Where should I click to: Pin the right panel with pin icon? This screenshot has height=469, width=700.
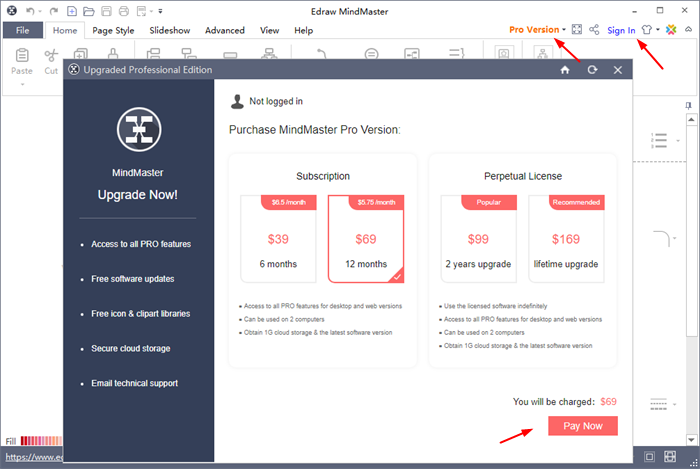(688, 106)
